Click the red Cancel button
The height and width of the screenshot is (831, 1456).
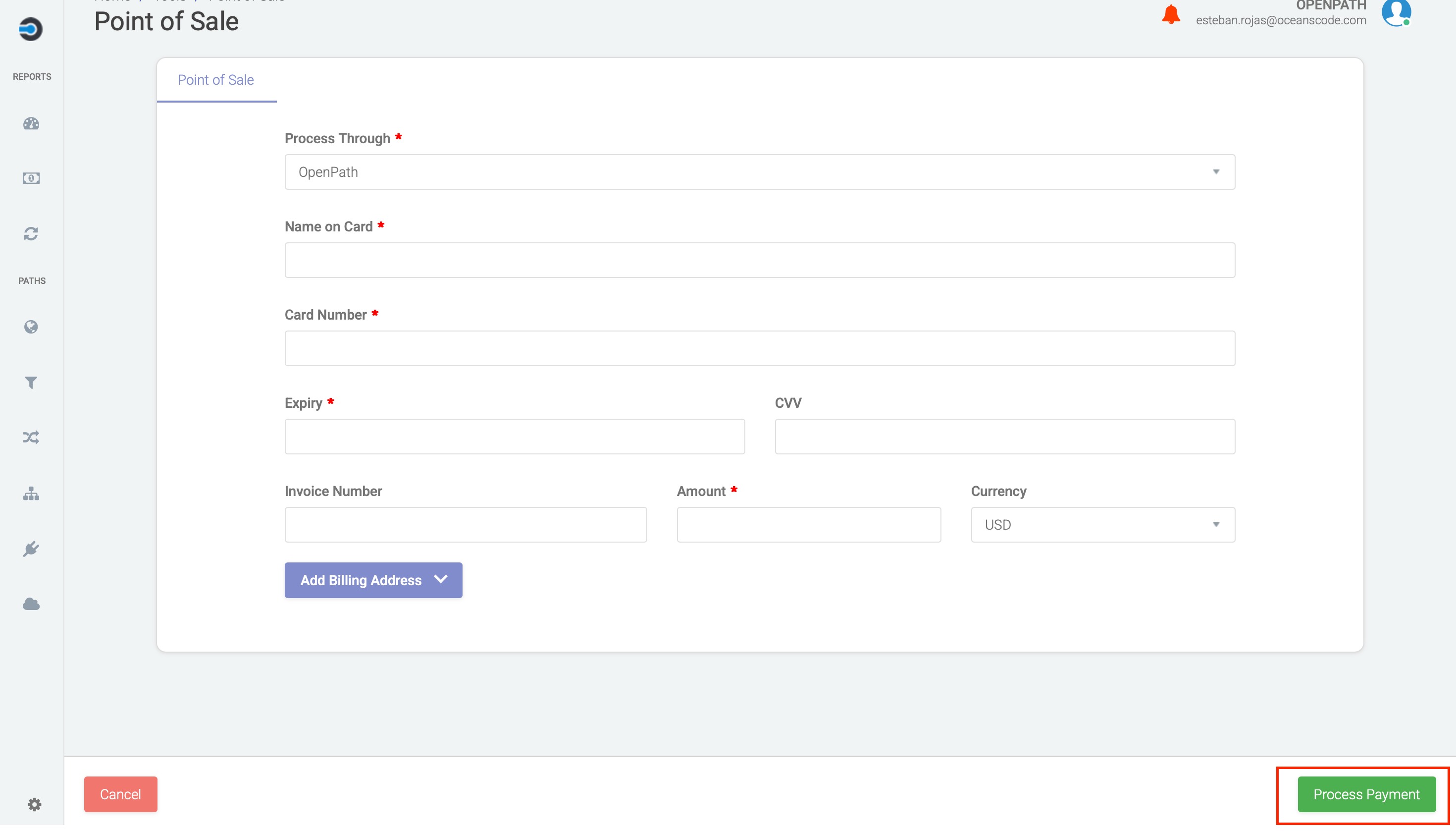click(120, 794)
